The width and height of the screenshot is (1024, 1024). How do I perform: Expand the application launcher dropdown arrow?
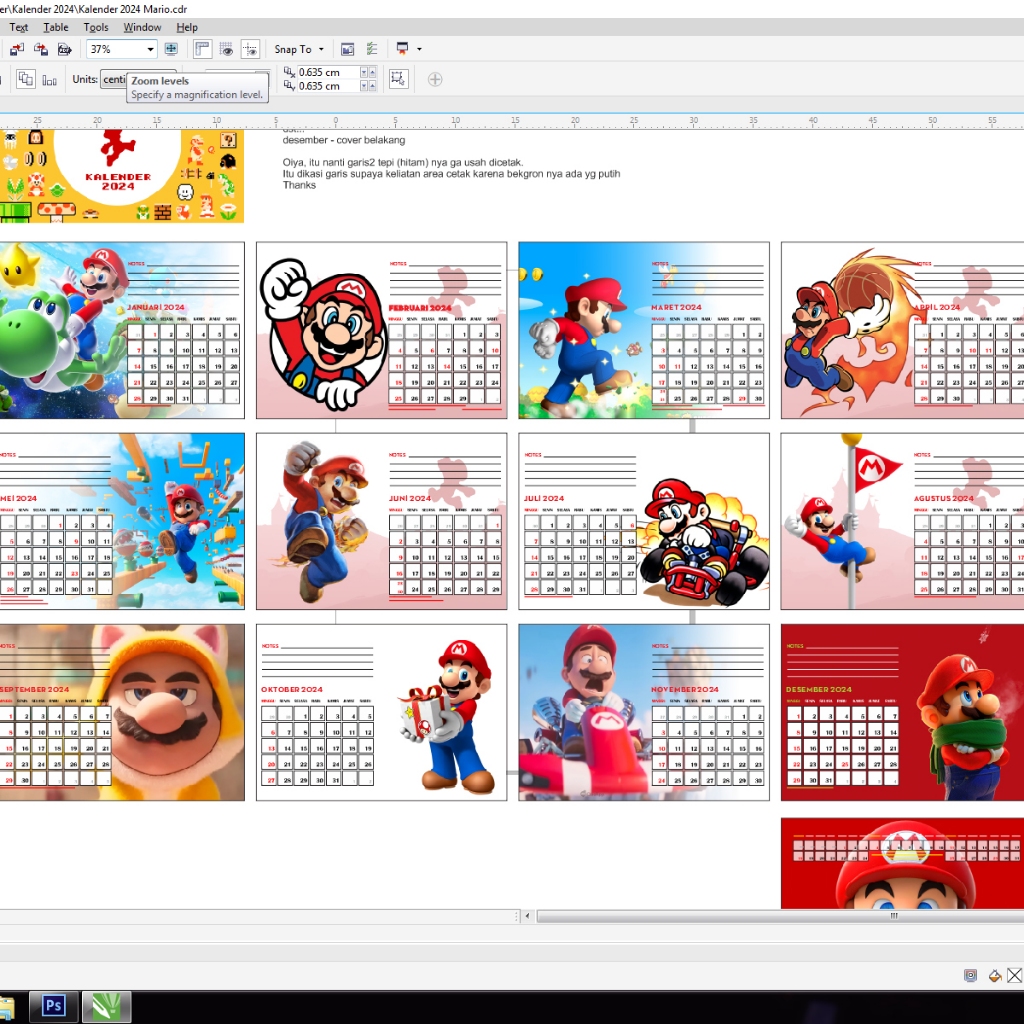419,49
